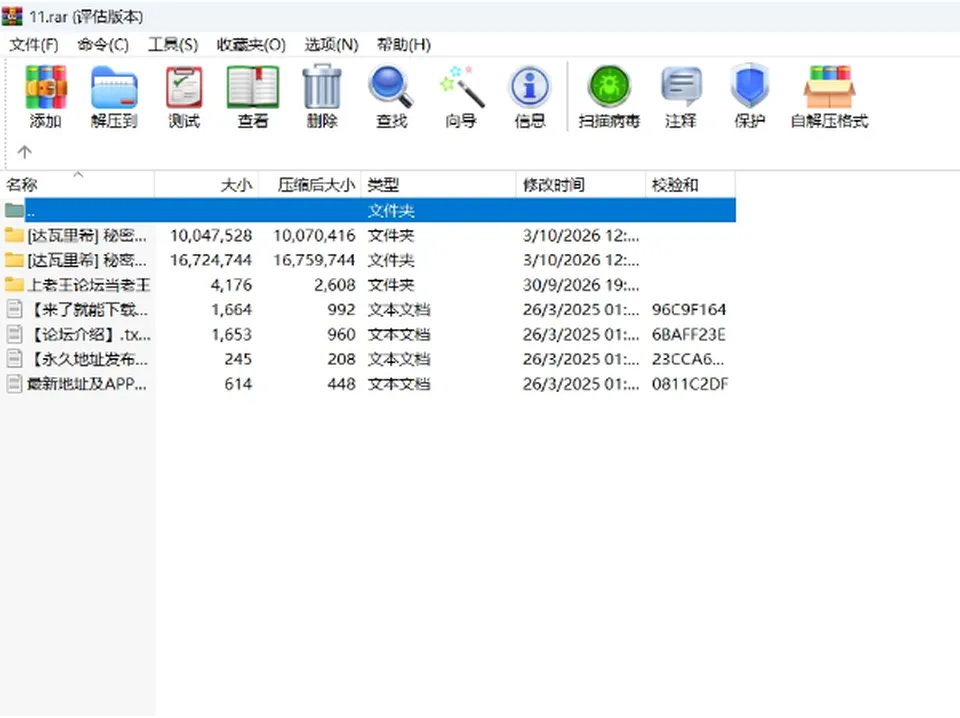This screenshot has height=718, width=960.
Task: Open the 命令(C) menu
Action: 103,45
